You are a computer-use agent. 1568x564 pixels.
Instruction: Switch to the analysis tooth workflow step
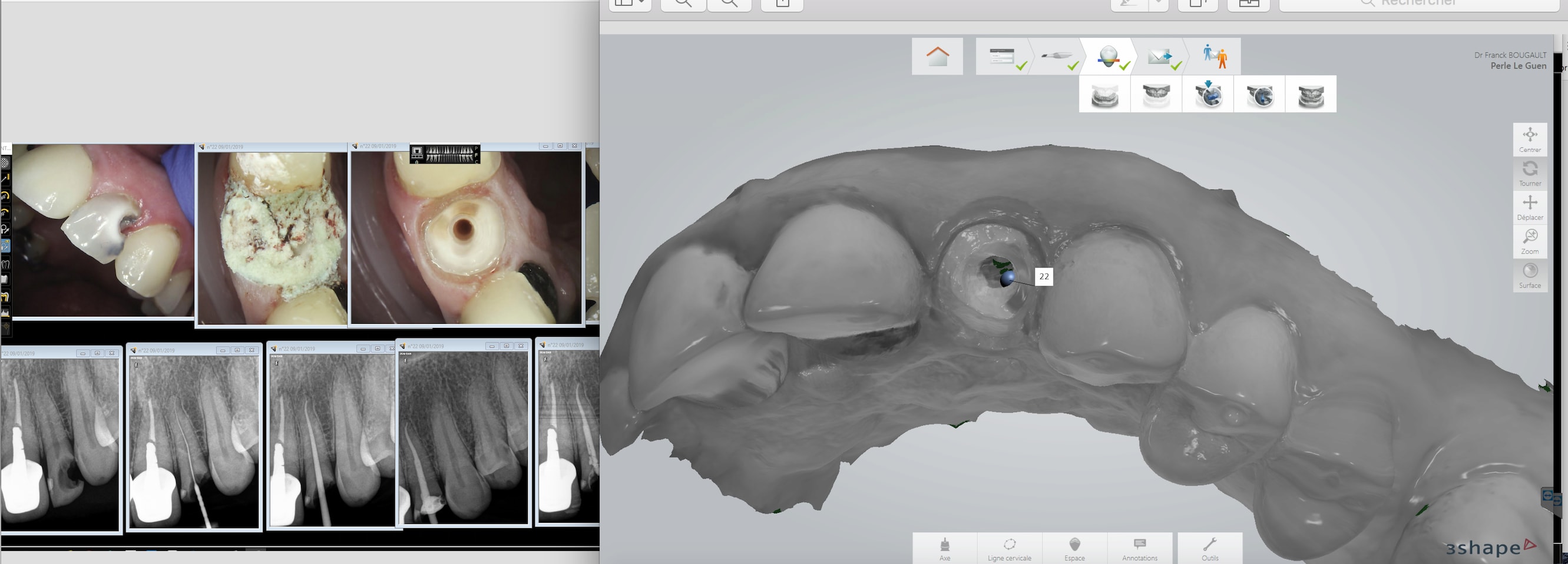click(x=1108, y=57)
